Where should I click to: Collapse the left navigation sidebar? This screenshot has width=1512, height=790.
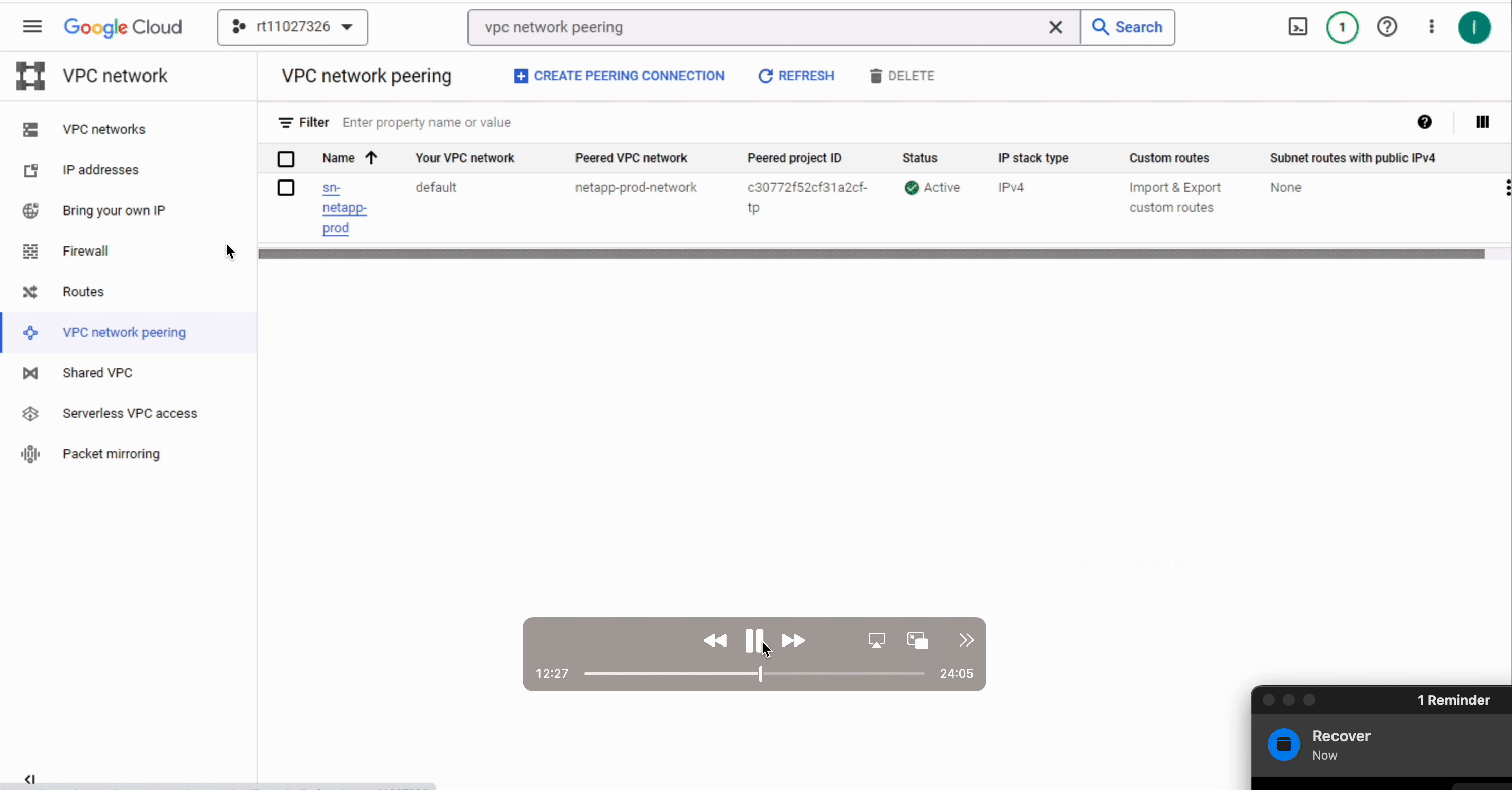(29, 779)
